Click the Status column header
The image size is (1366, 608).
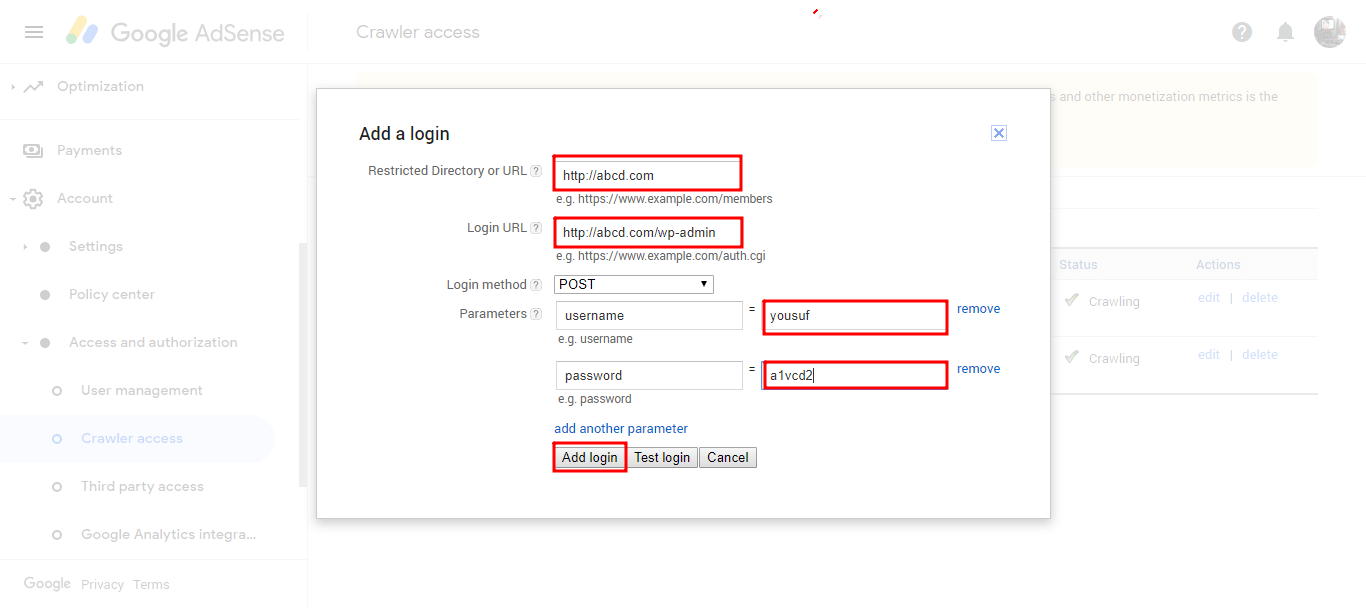(1078, 265)
